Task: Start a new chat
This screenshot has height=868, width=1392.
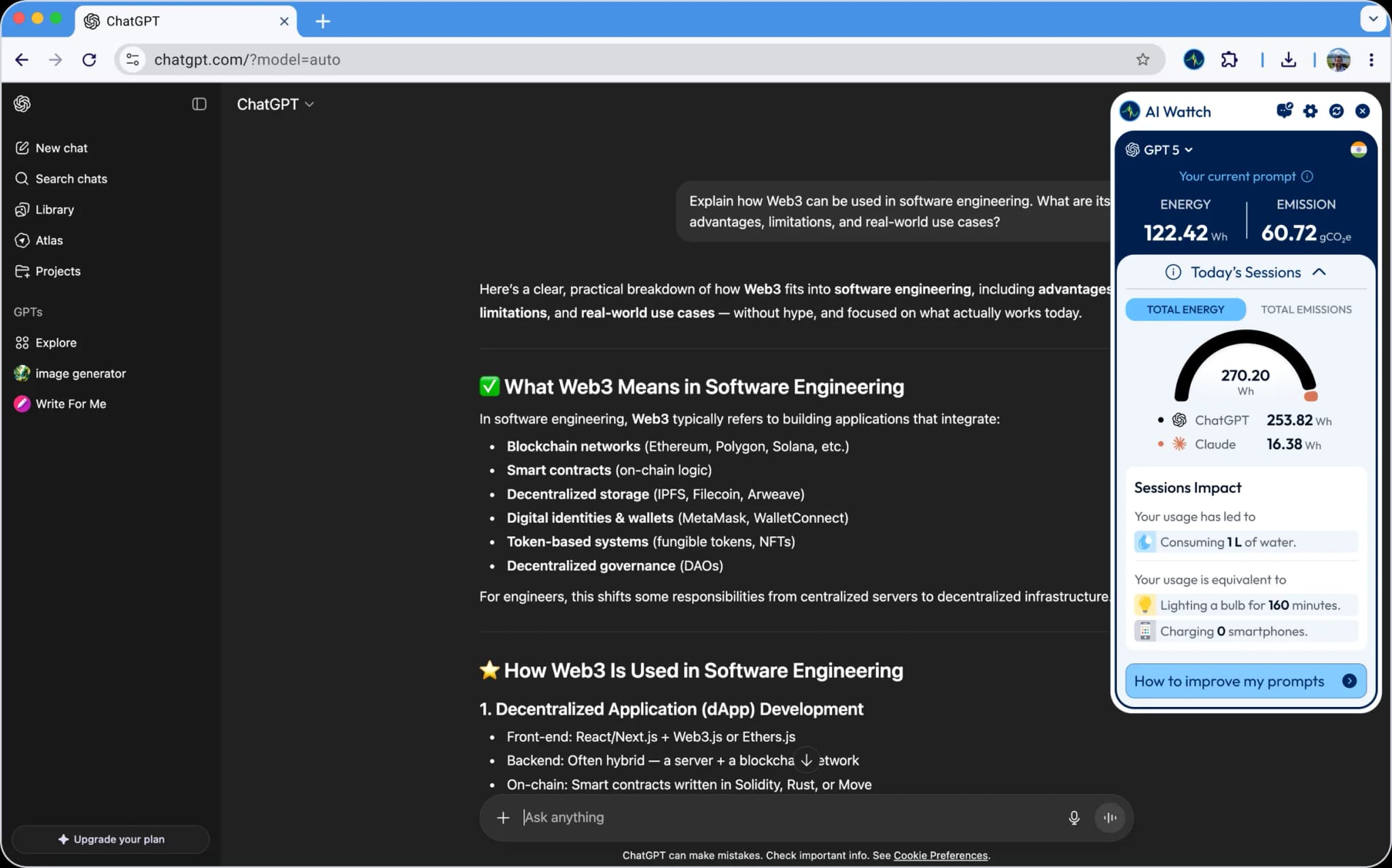Action: (x=61, y=147)
